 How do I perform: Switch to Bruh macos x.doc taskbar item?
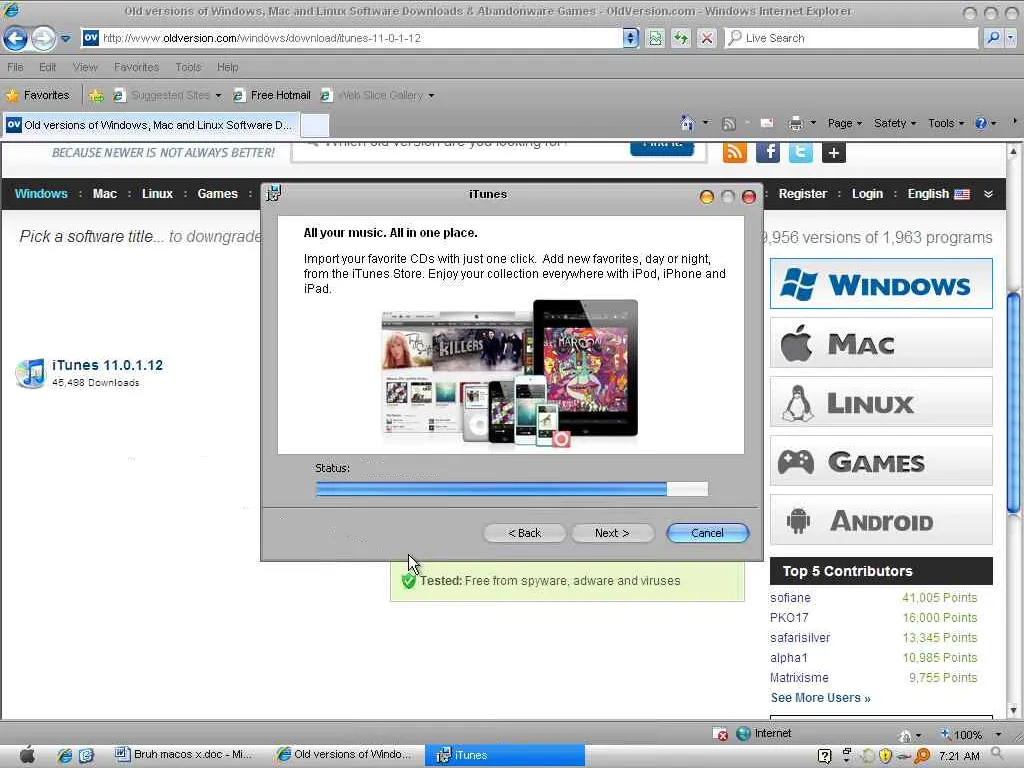[184, 754]
